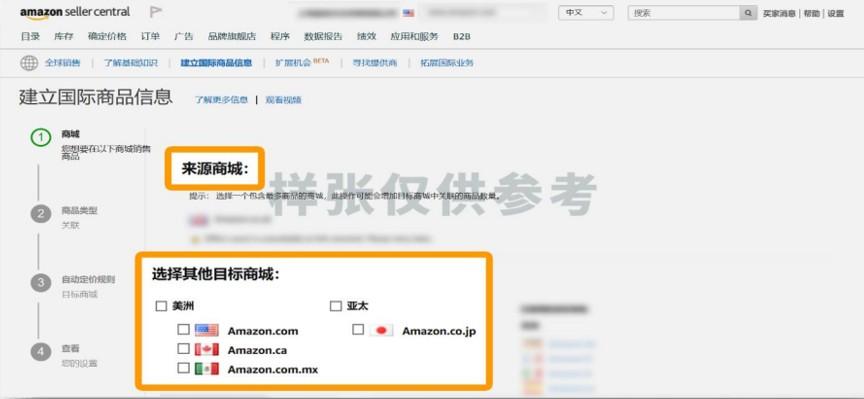Click the globe icon before 全球销售

click(x=29, y=63)
